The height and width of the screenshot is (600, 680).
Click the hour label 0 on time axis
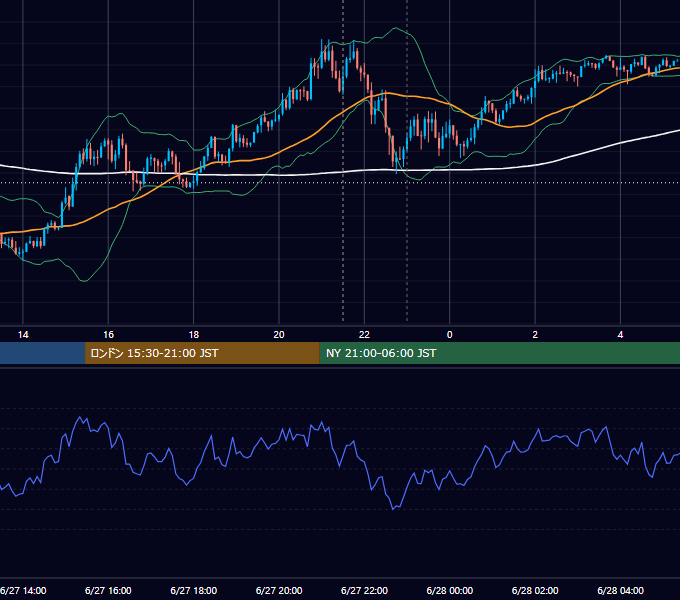click(450, 335)
